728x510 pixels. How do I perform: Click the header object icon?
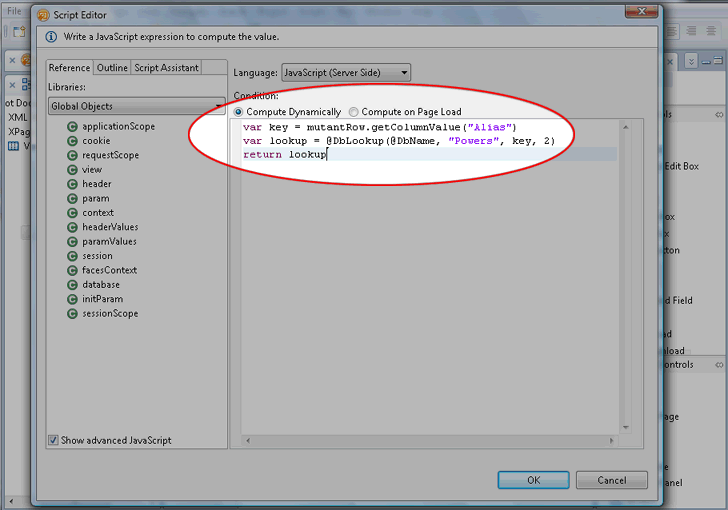pyautogui.click(x=72, y=184)
